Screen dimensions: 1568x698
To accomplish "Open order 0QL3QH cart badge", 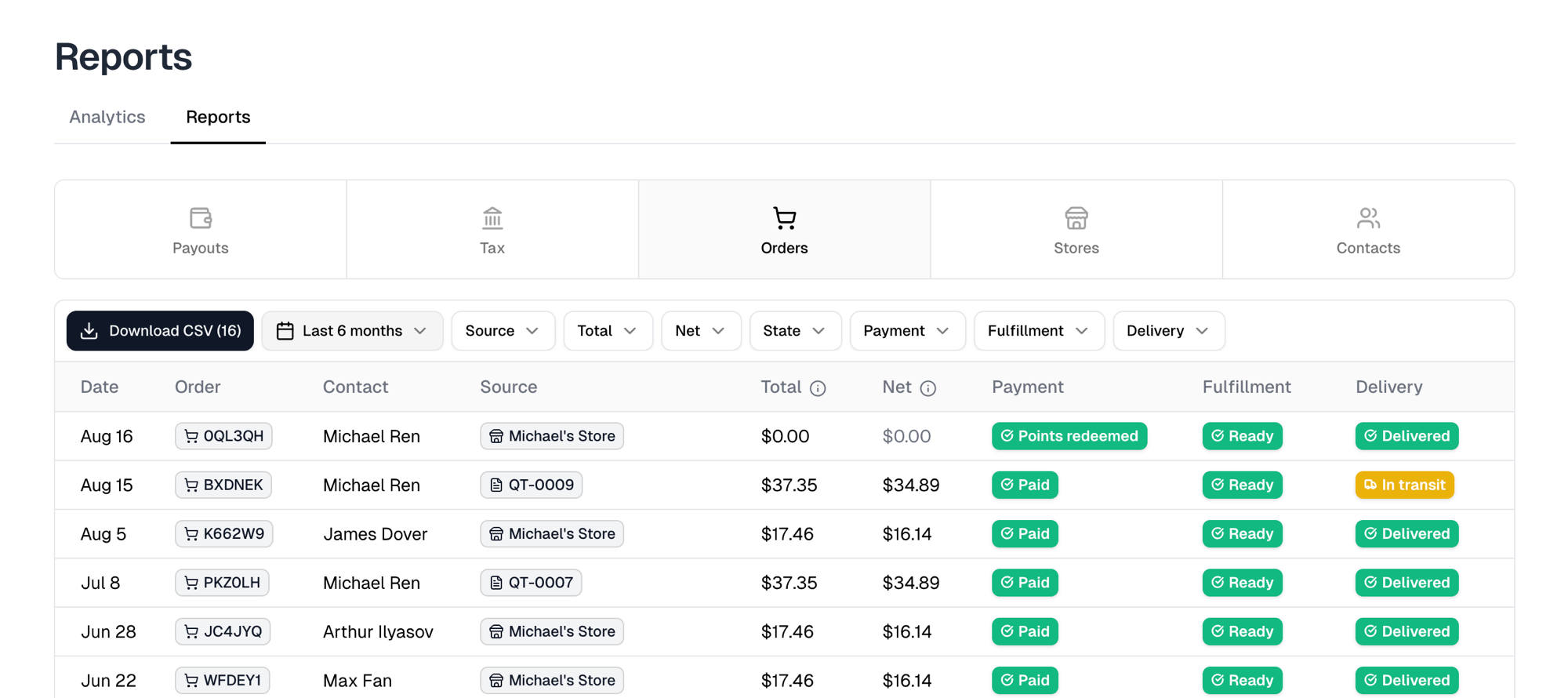I will click(x=223, y=436).
